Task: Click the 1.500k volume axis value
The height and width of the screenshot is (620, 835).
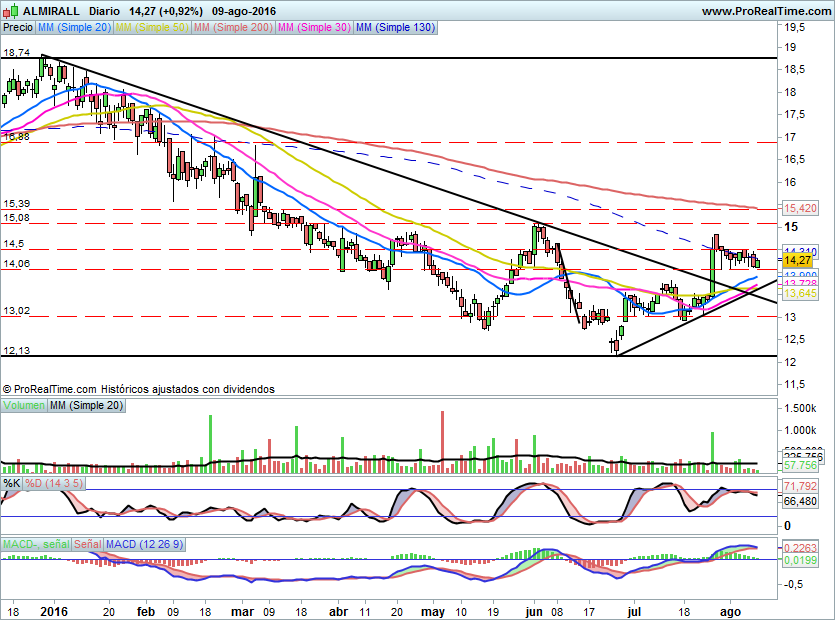Action: (800, 409)
